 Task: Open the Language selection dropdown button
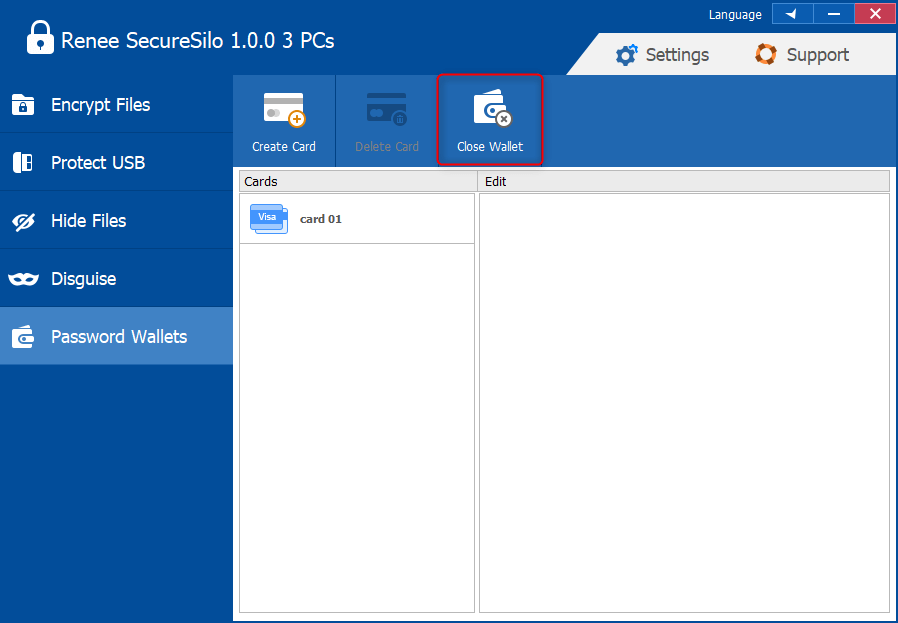(x=792, y=14)
